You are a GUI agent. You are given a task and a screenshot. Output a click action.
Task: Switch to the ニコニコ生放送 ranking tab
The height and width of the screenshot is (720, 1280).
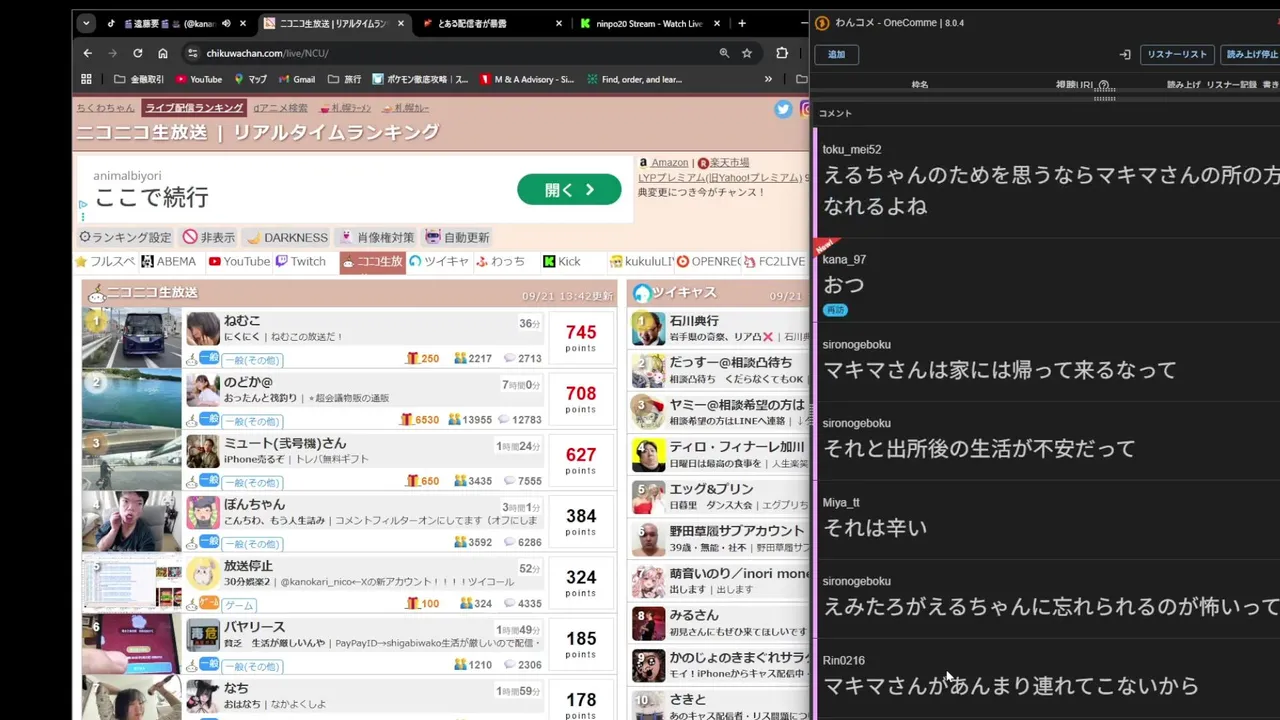coord(334,23)
